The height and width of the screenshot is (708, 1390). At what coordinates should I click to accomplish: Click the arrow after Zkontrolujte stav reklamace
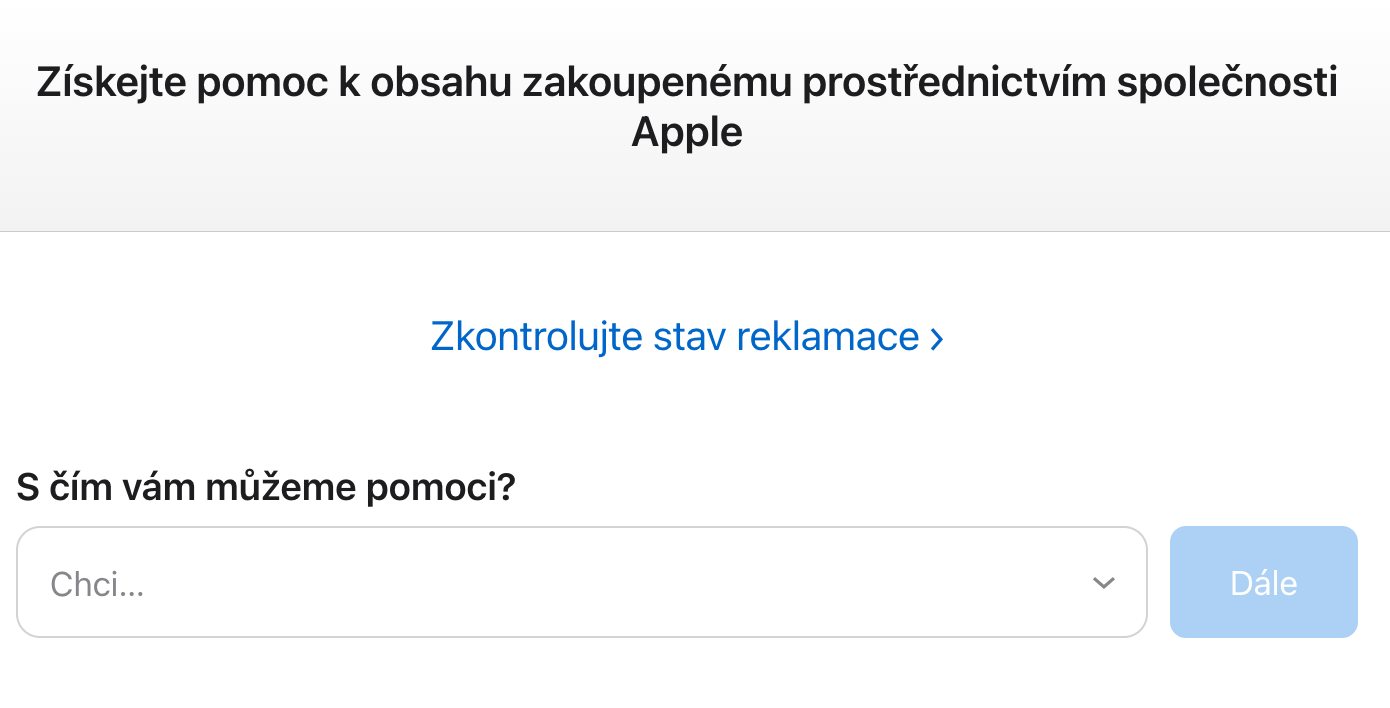(937, 338)
